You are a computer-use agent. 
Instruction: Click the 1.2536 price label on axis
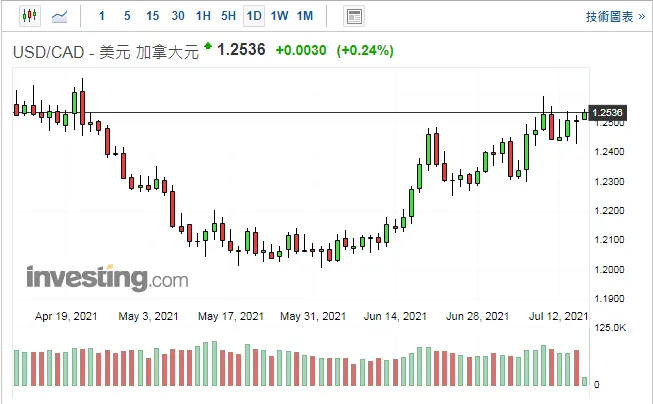click(607, 112)
